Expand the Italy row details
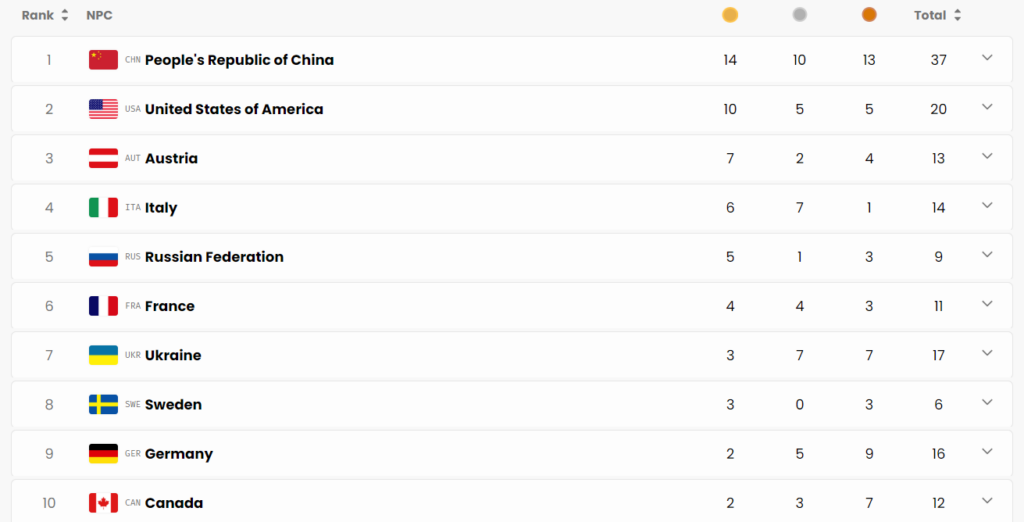1024x522 pixels. pyautogui.click(x=987, y=206)
